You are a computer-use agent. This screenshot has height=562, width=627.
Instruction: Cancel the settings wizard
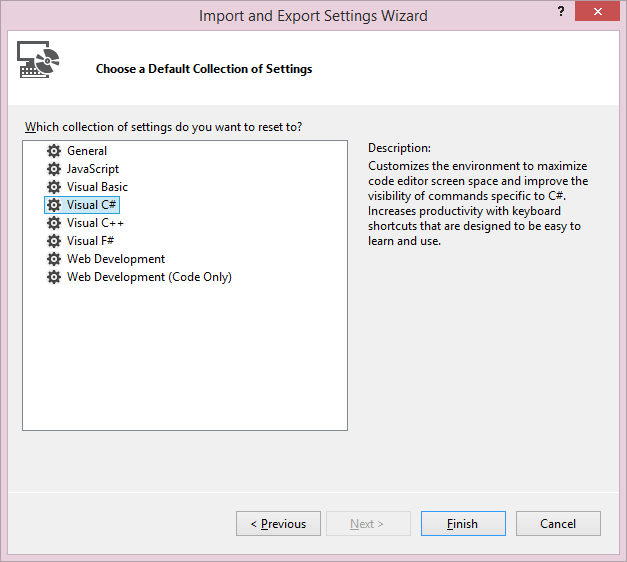558,523
